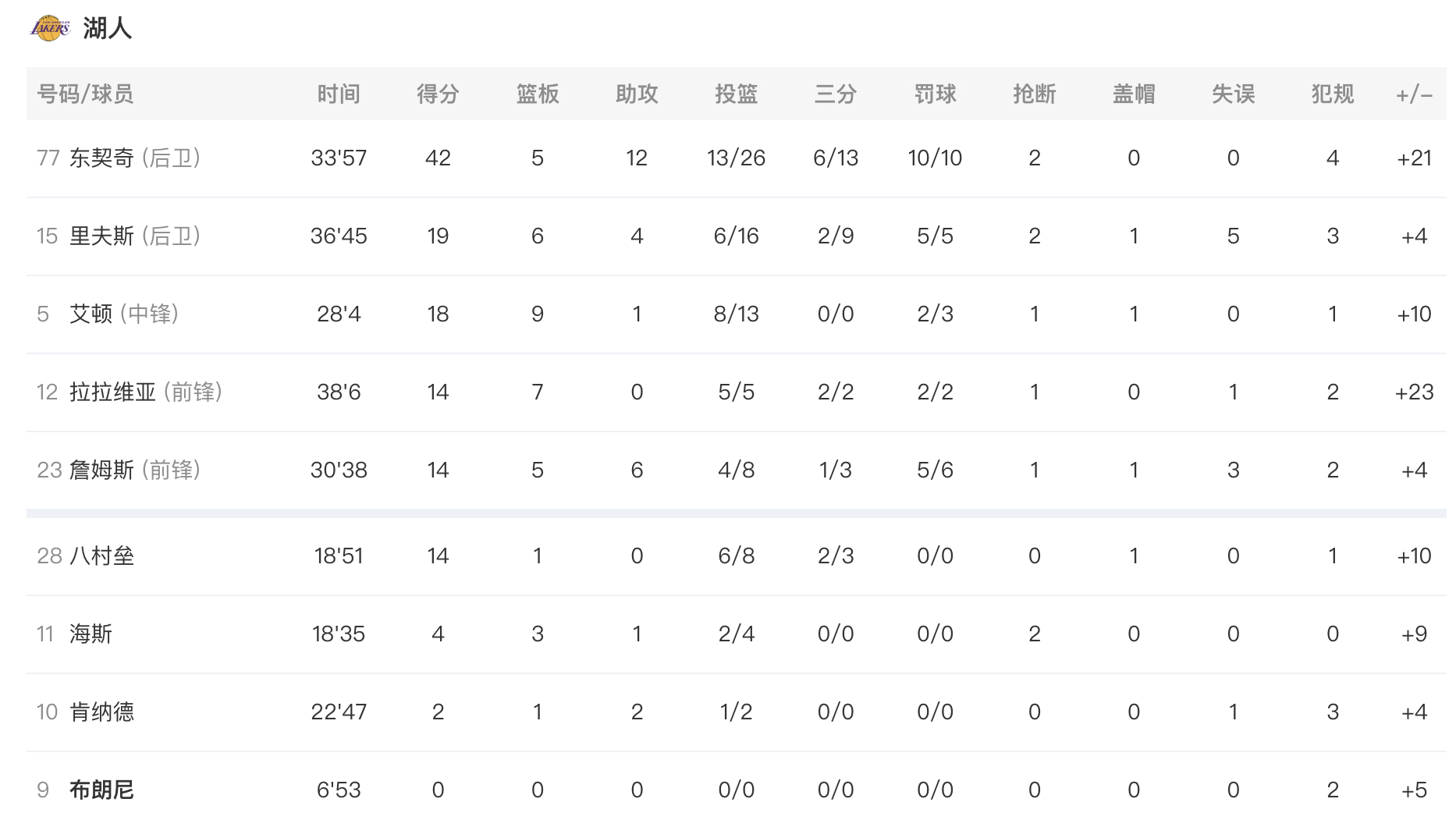Screen dimensions: 1456x813
Task: Click player 肯纳德 name
Action: tap(101, 712)
